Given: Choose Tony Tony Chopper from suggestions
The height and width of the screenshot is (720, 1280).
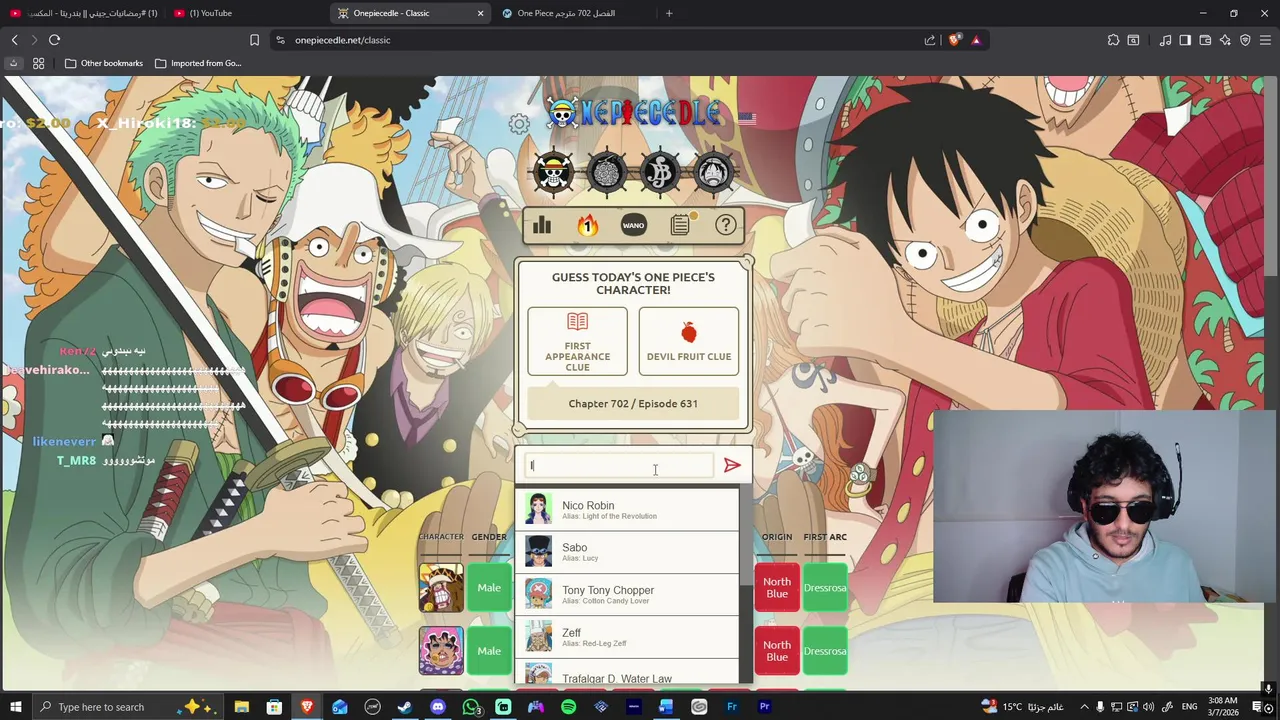Looking at the screenshot, I should [627, 594].
